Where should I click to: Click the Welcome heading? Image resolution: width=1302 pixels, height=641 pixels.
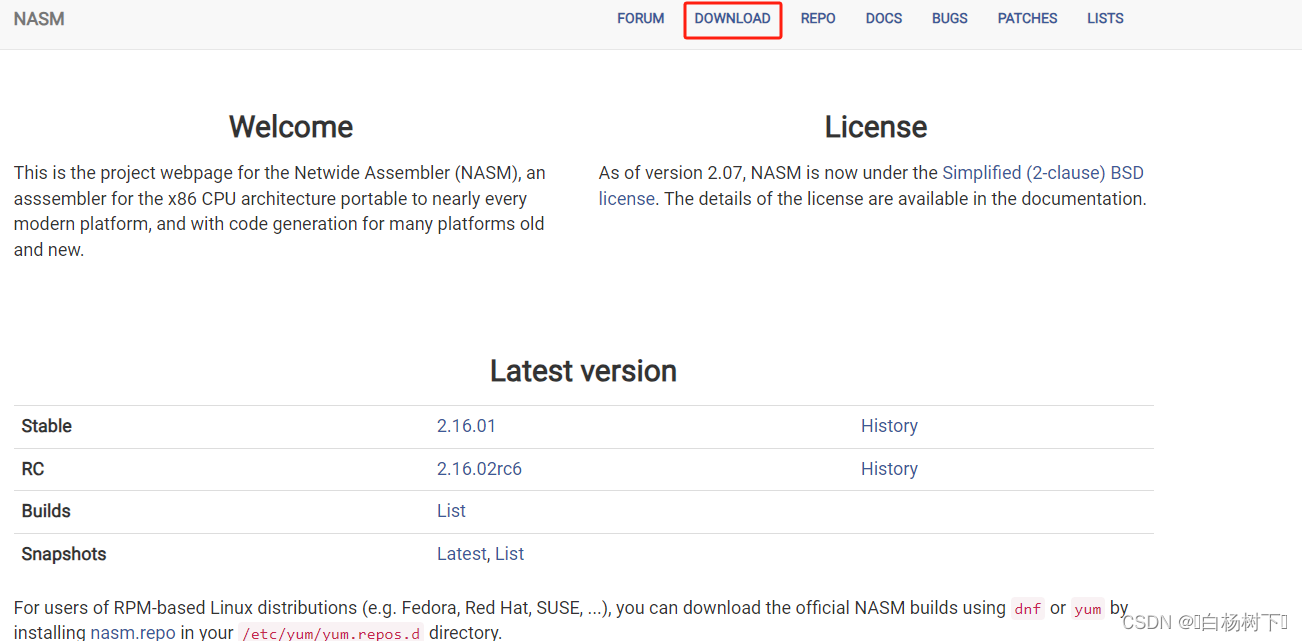(291, 127)
